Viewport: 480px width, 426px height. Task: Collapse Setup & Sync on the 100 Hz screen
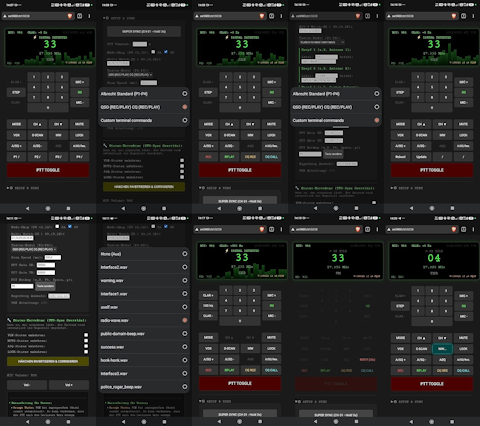coord(215,401)
